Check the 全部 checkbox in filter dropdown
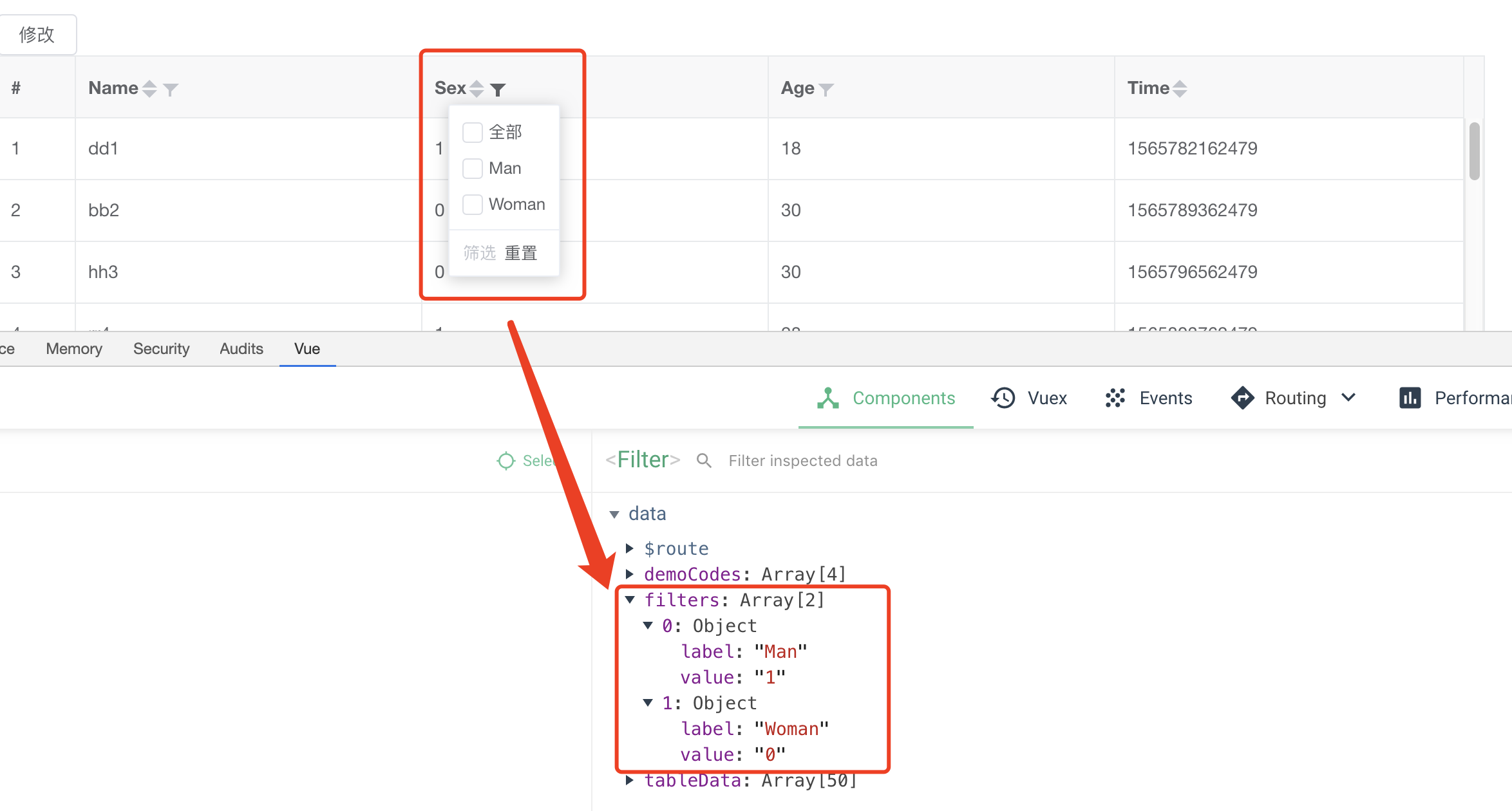The height and width of the screenshot is (811, 1512). coord(472,132)
